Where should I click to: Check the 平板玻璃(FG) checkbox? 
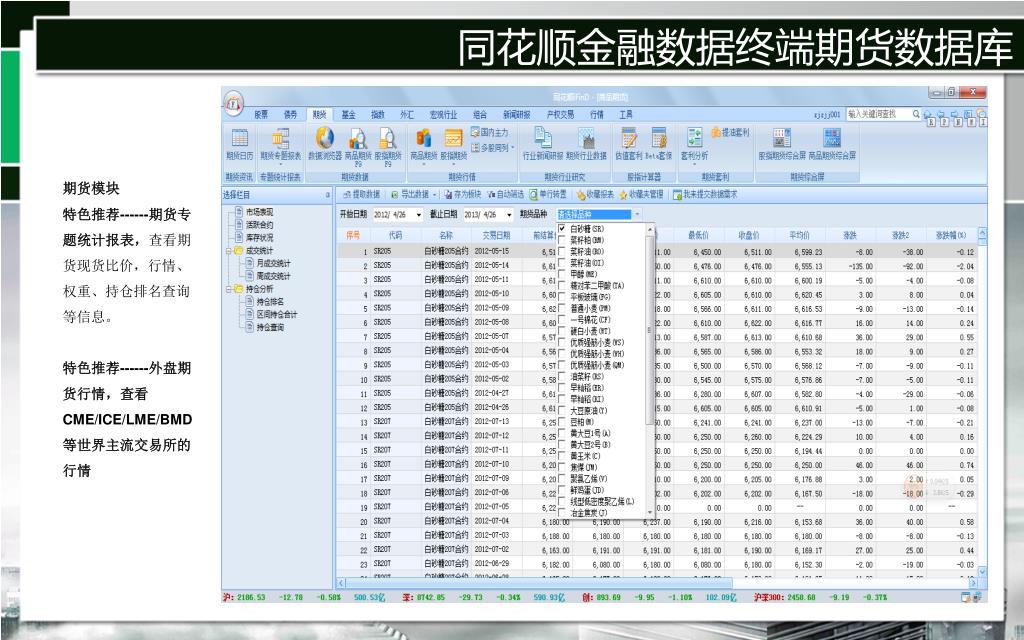562,297
